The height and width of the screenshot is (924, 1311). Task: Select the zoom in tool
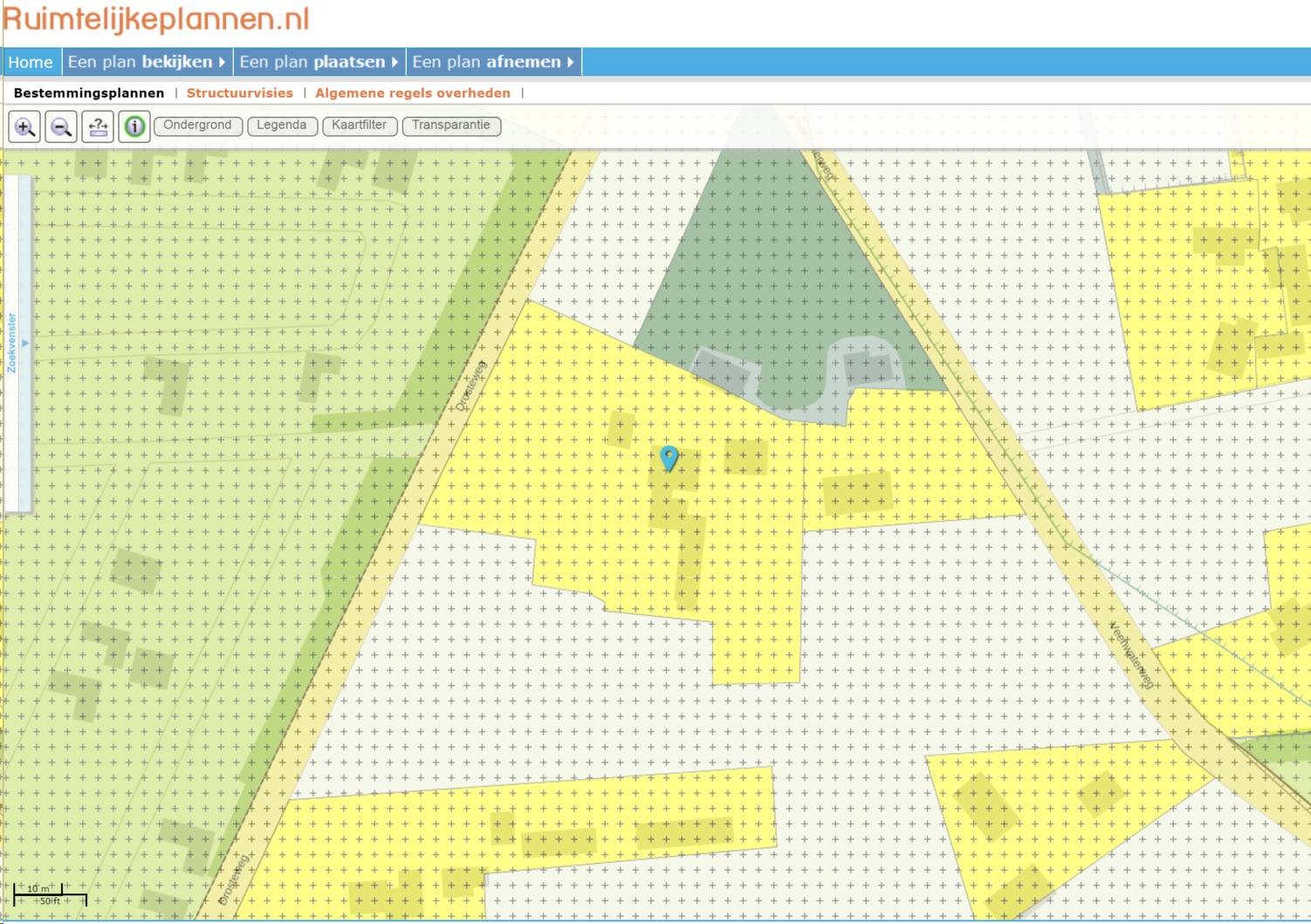24,127
